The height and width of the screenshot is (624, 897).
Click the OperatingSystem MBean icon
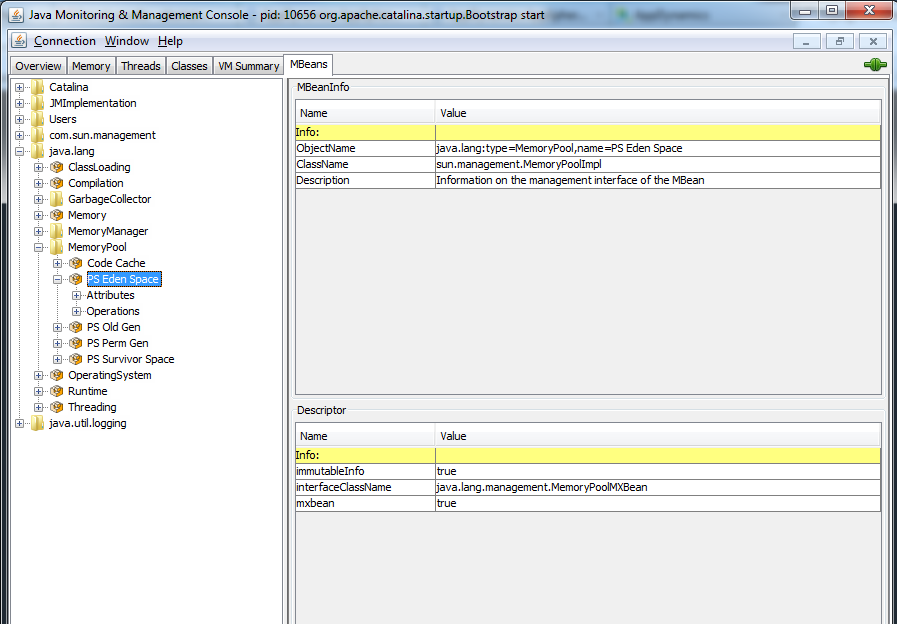[57, 375]
